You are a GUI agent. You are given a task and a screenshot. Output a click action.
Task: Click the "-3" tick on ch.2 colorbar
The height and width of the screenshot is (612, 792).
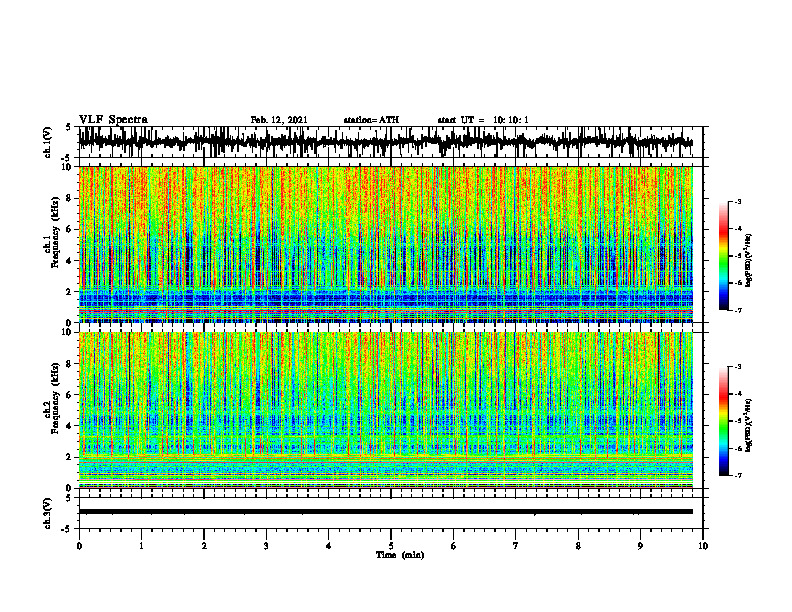[x=737, y=367]
